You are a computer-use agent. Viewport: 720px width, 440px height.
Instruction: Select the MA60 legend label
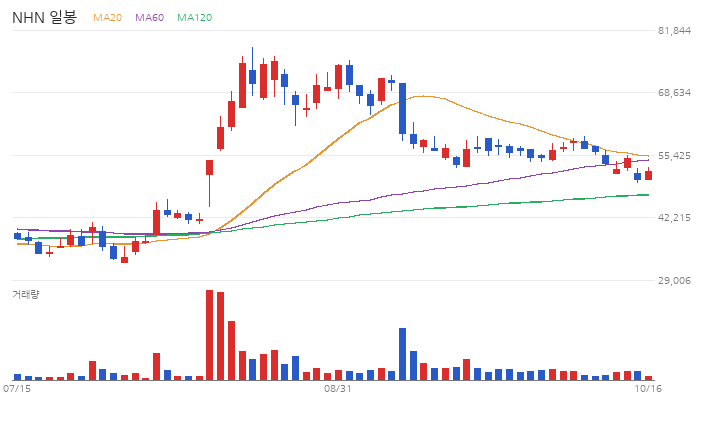point(149,17)
